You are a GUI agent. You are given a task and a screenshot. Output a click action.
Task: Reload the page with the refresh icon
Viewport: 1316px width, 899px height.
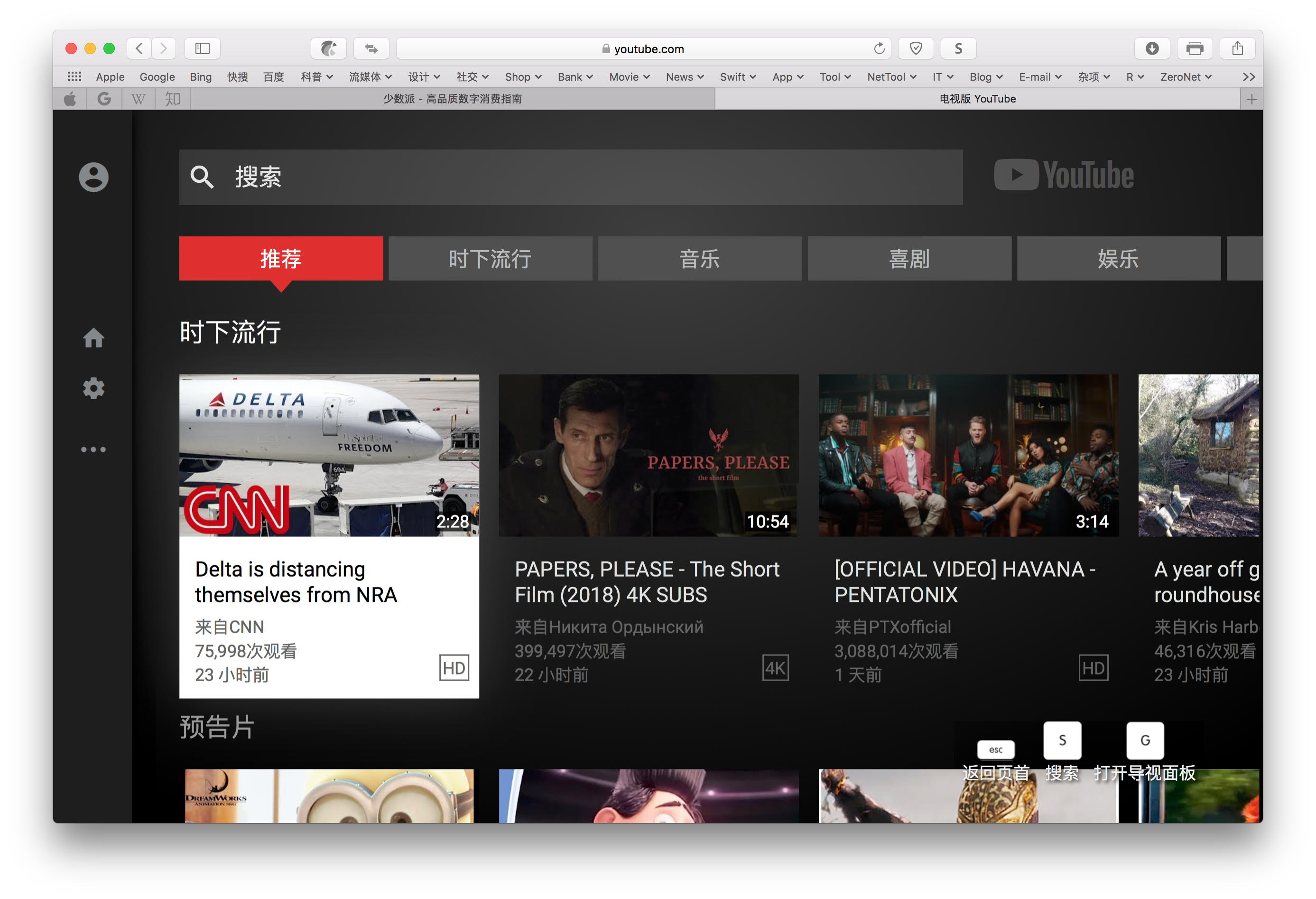pos(879,49)
